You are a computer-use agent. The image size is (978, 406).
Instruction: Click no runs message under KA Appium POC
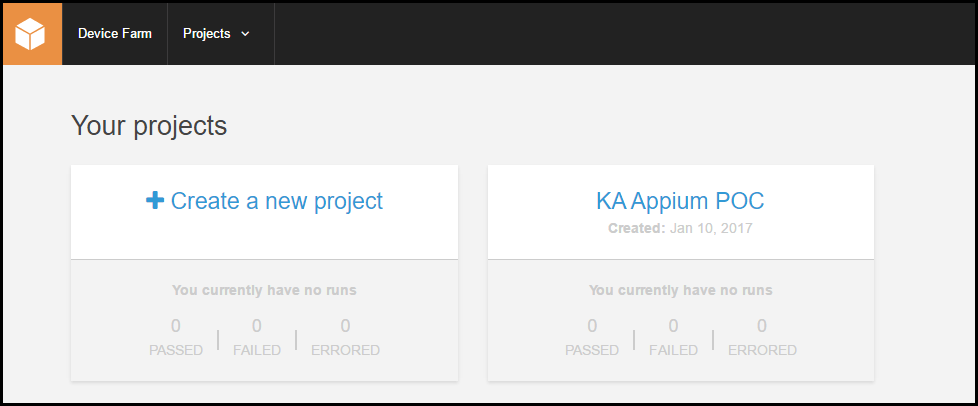pos(680,291)
